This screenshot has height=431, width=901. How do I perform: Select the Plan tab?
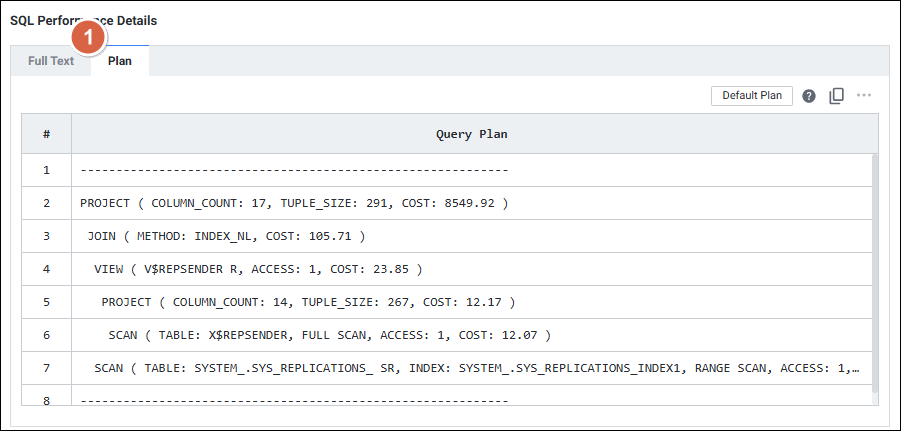(120, 61)
